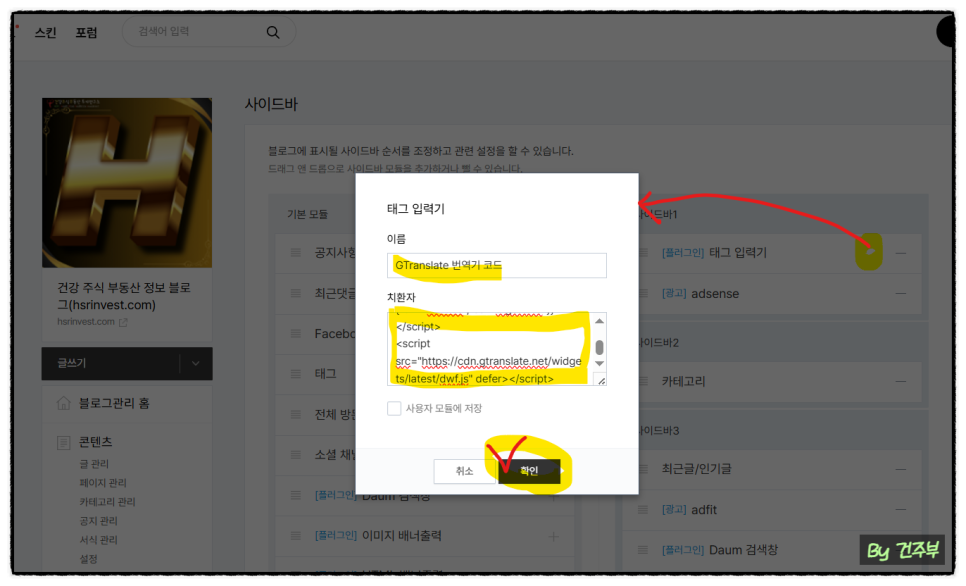Click the edit icon on 태그 입력기 row
Image resolution: width=966 pixels, height=586 pixels.
[870, 251]
